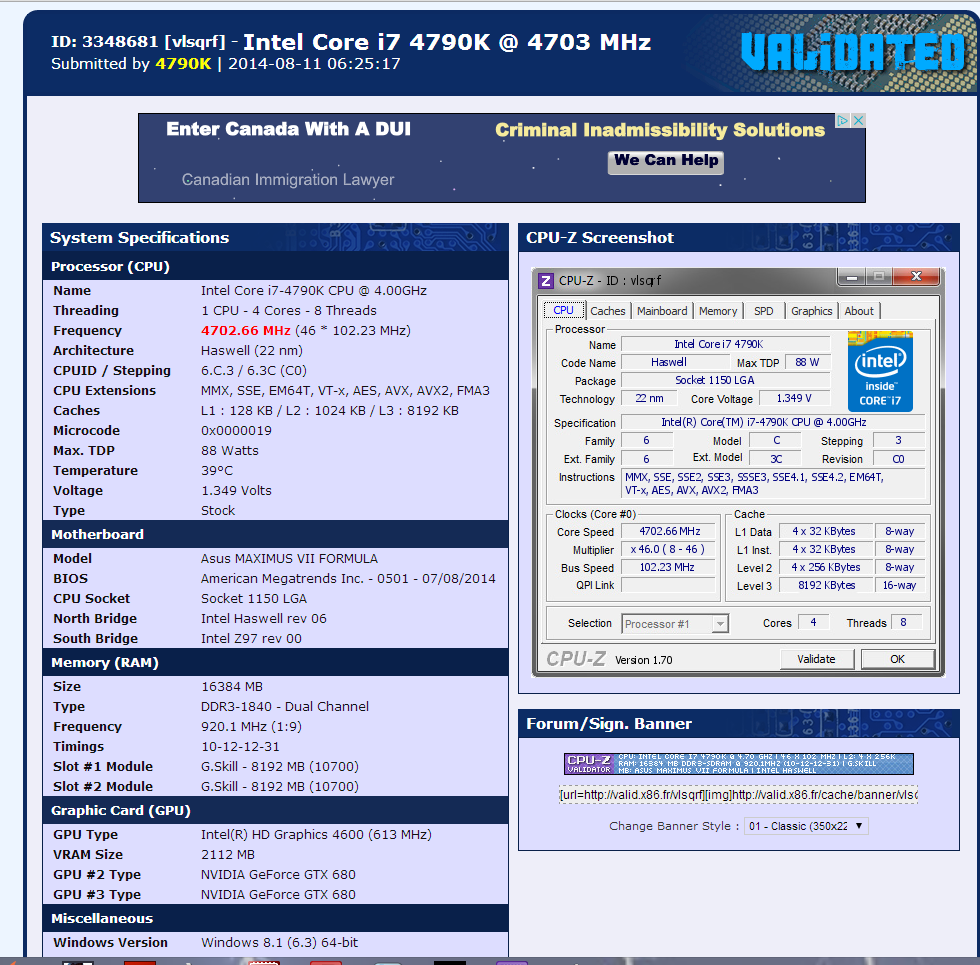Viewport: 980px width, 965px height.
Task: Switch to the About tab
Action: pos(859,311)
